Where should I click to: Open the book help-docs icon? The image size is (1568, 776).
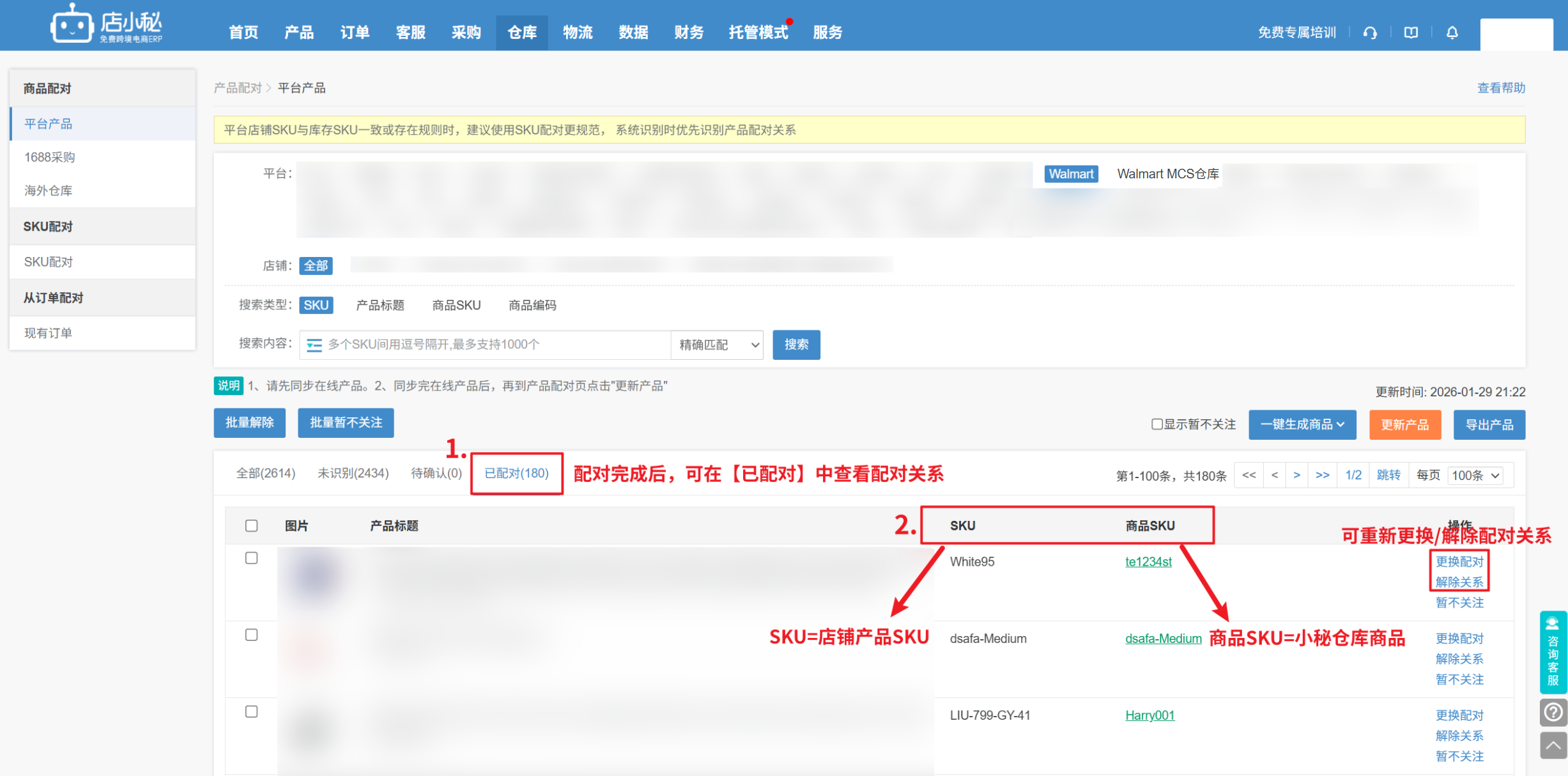click(x=1411, y=33)
